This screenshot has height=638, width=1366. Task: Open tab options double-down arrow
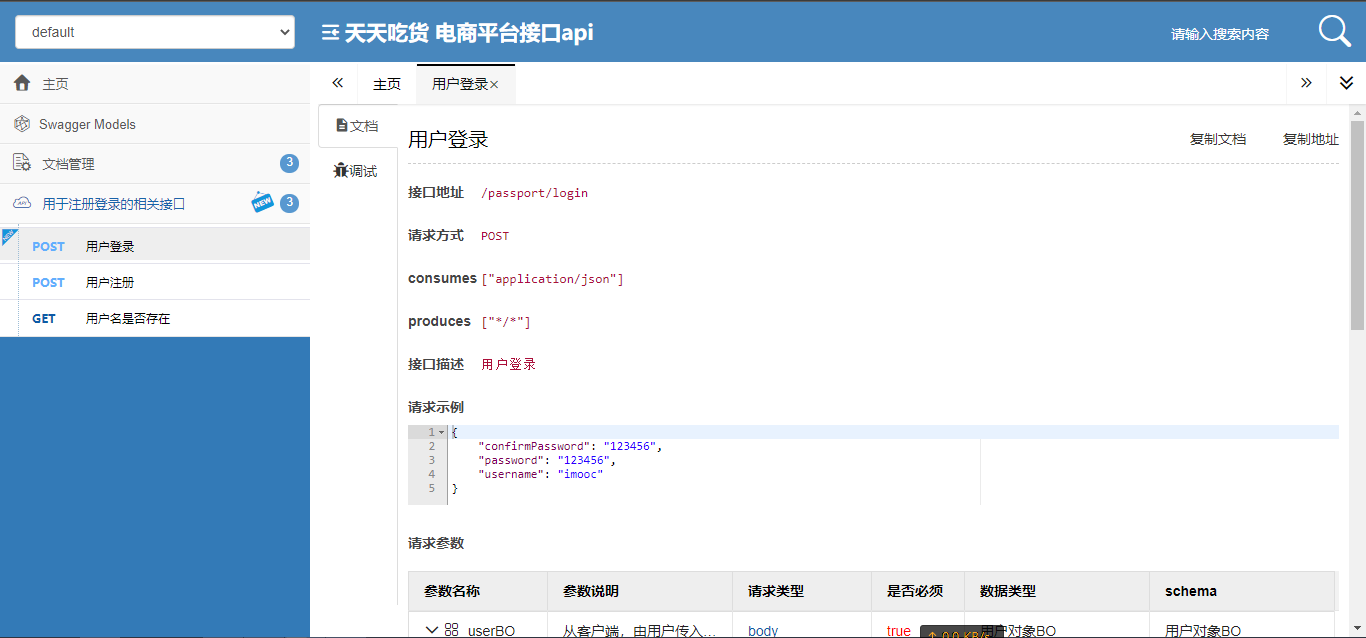click(1346, 83)
